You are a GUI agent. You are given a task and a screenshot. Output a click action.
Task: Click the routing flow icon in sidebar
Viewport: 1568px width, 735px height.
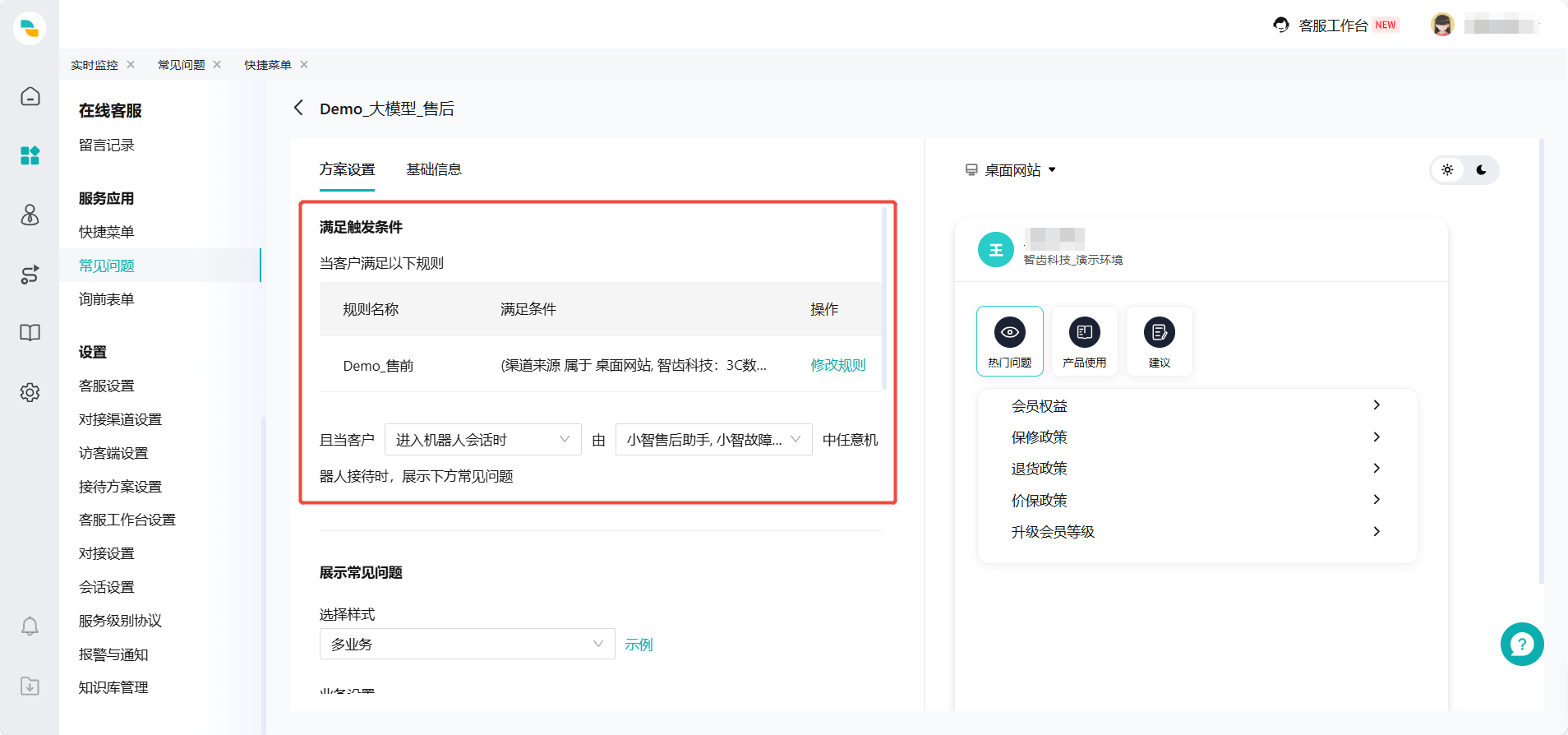point(30,274)
